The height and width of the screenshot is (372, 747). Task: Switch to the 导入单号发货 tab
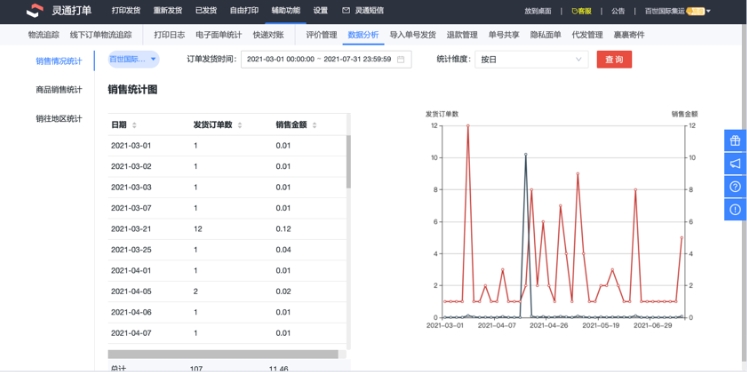point(413,35)
